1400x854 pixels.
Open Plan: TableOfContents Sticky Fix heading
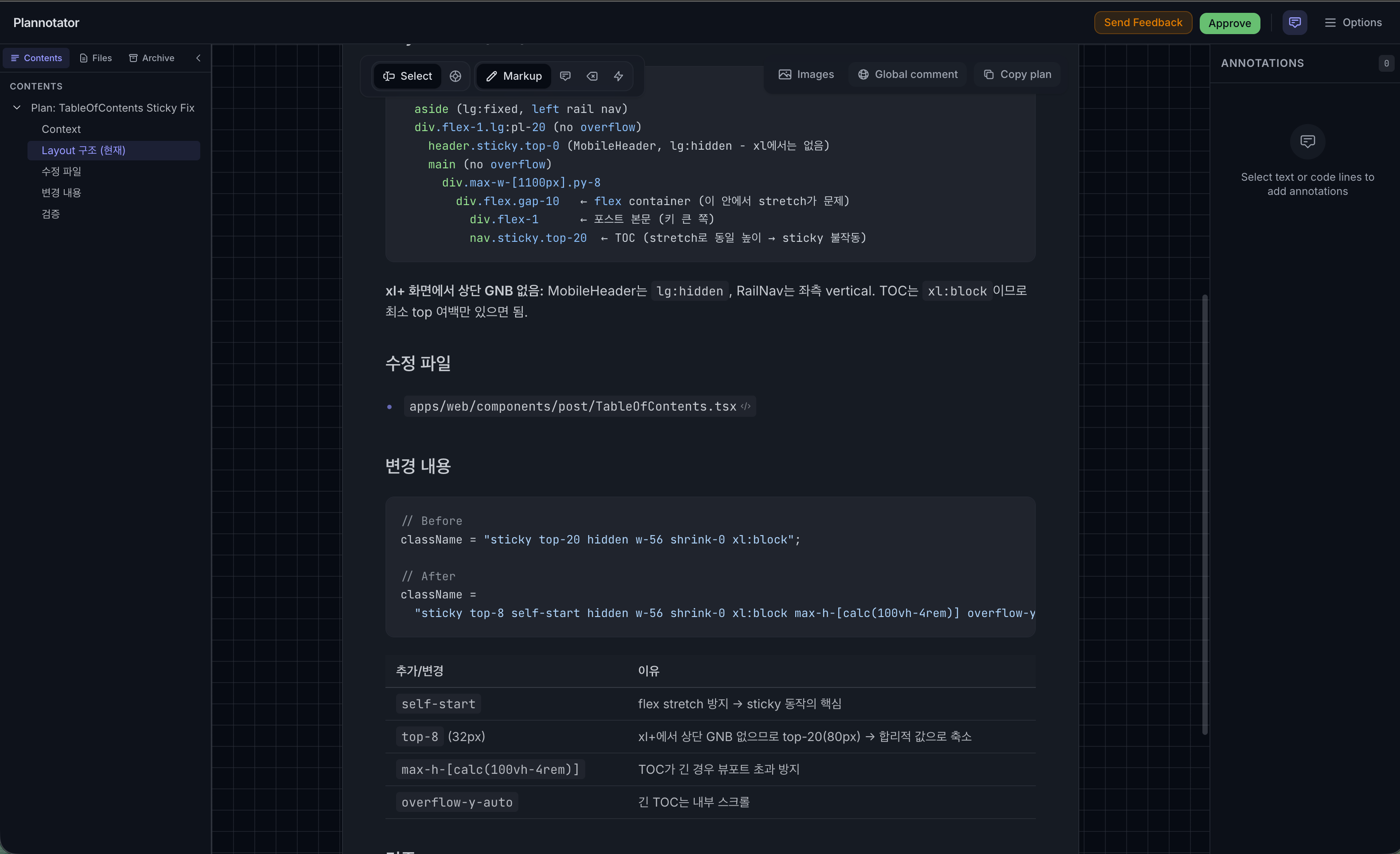click(113, 108)
